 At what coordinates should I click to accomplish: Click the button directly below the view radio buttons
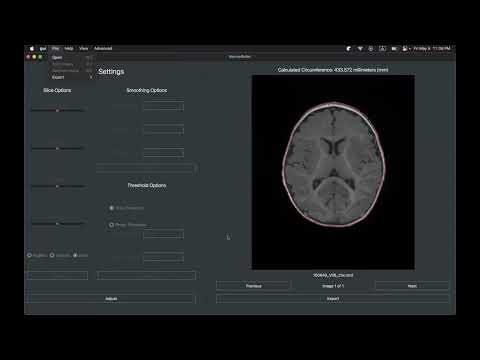(57, 275)
